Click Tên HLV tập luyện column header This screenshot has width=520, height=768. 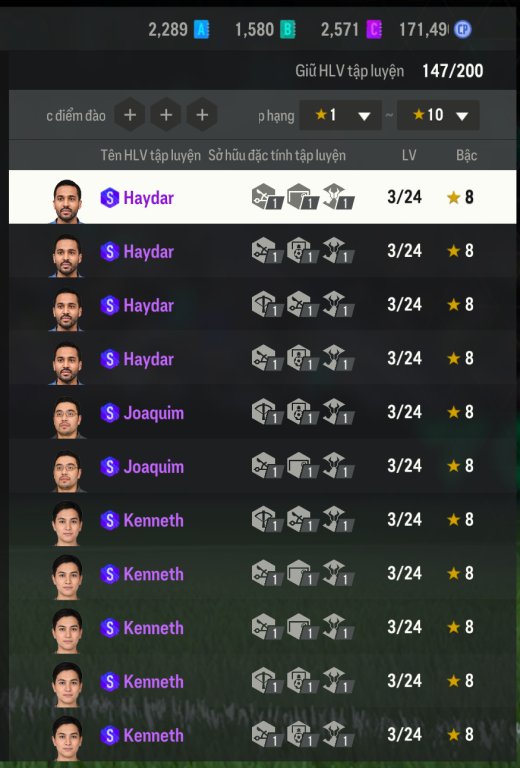[x=150, y=155]
